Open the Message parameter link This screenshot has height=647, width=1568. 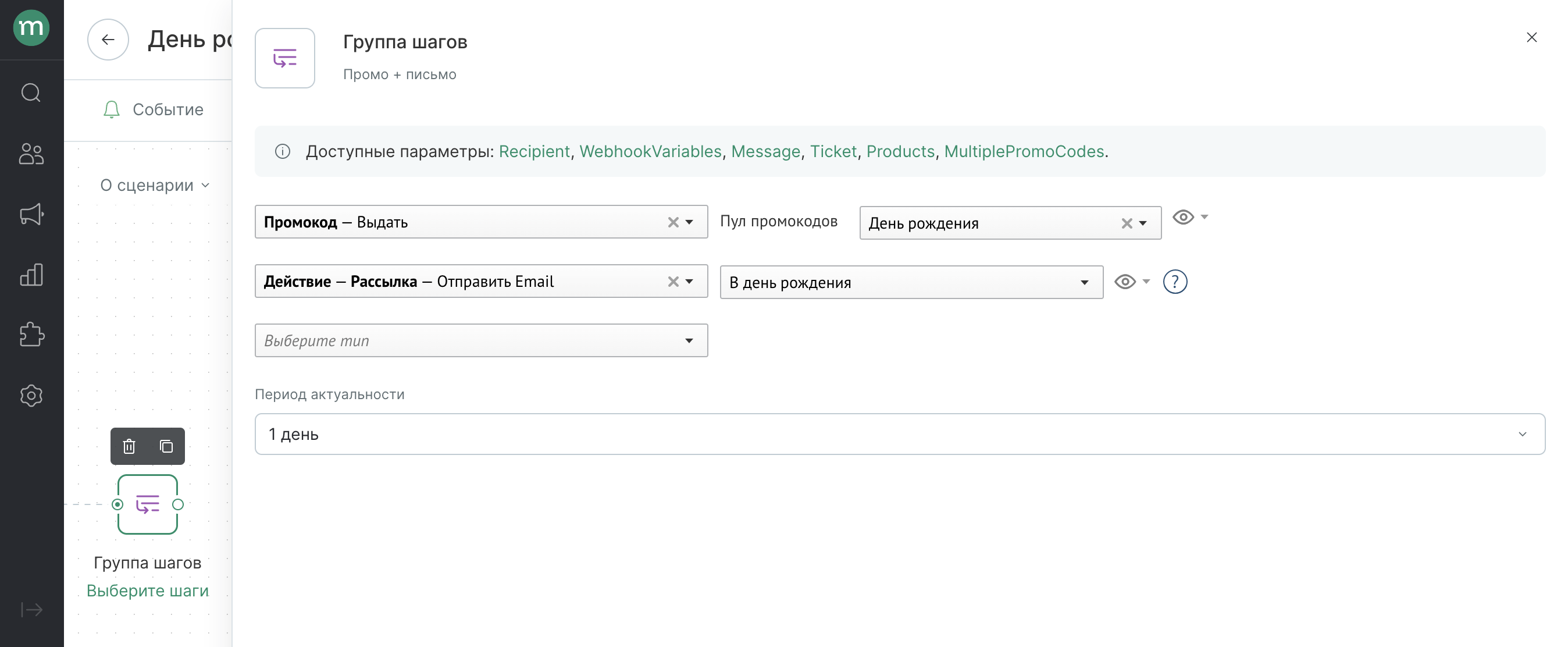pyautogui.click(x=765, y=151)
